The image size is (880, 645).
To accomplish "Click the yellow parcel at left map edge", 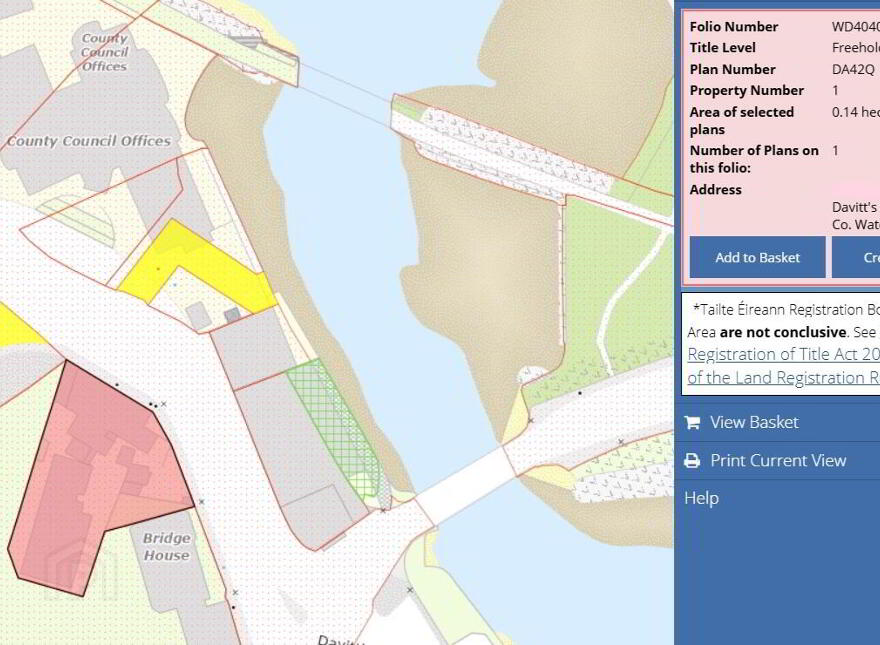I will point(20,326).
